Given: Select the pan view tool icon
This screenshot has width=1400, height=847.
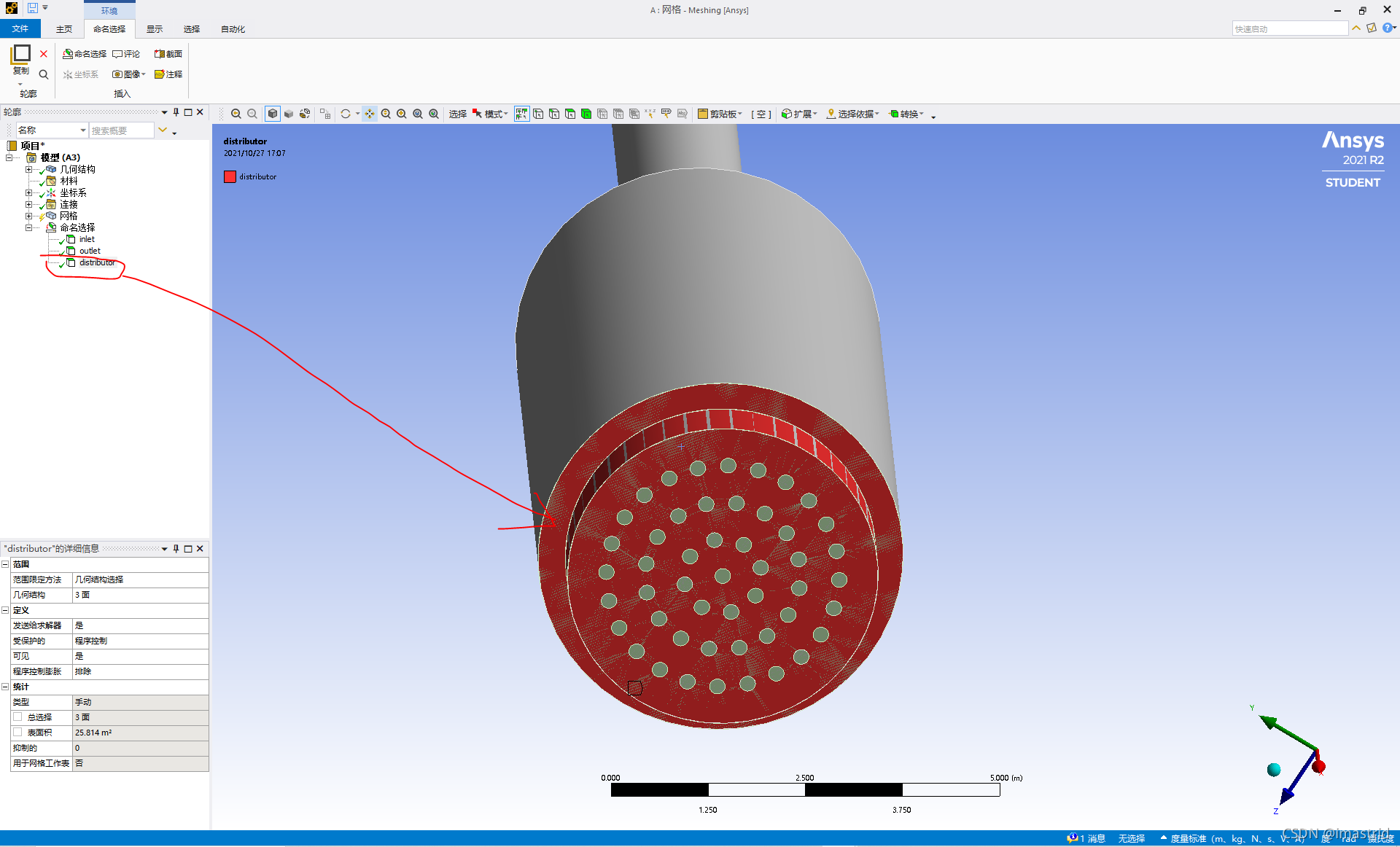Looking at the screenshot, I should click(x=370, y=114).
